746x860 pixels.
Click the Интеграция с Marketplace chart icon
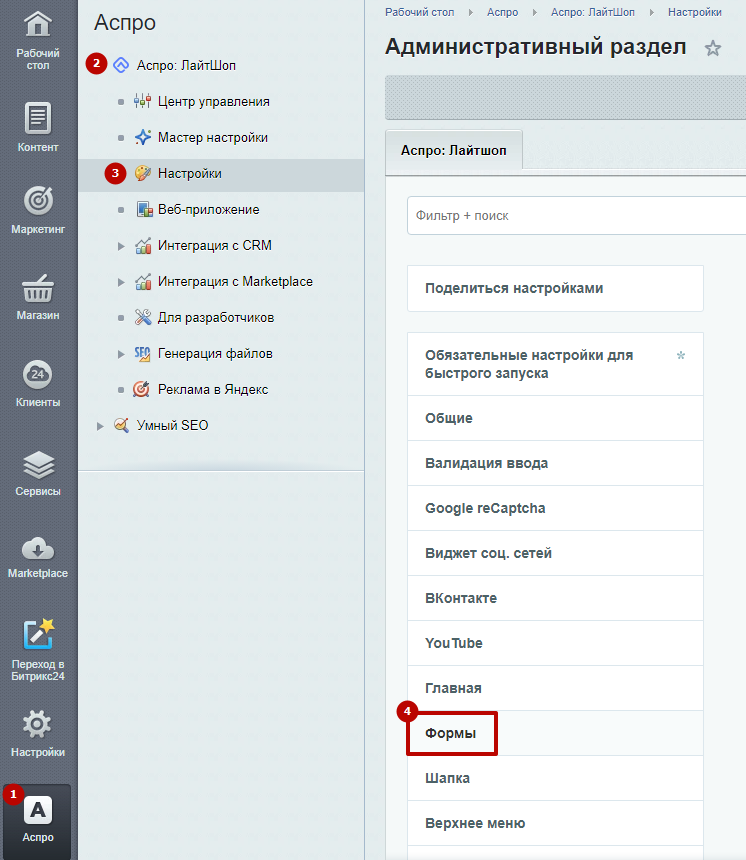[143, 281]
